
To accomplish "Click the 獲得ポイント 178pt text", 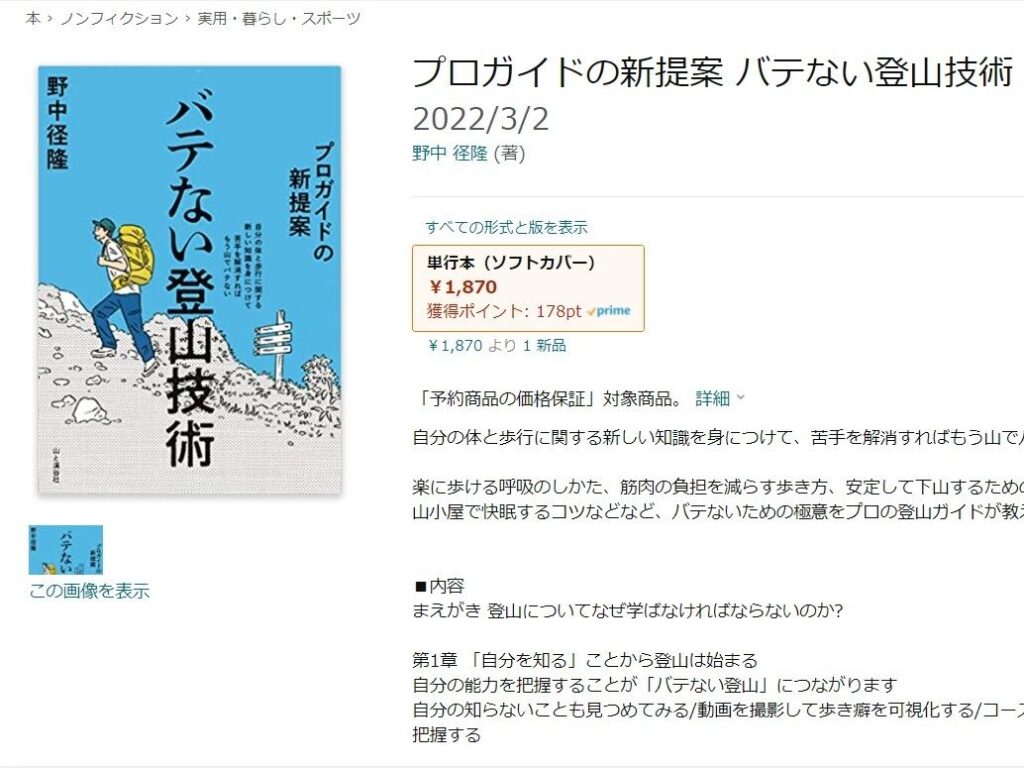I will point(504,311).
